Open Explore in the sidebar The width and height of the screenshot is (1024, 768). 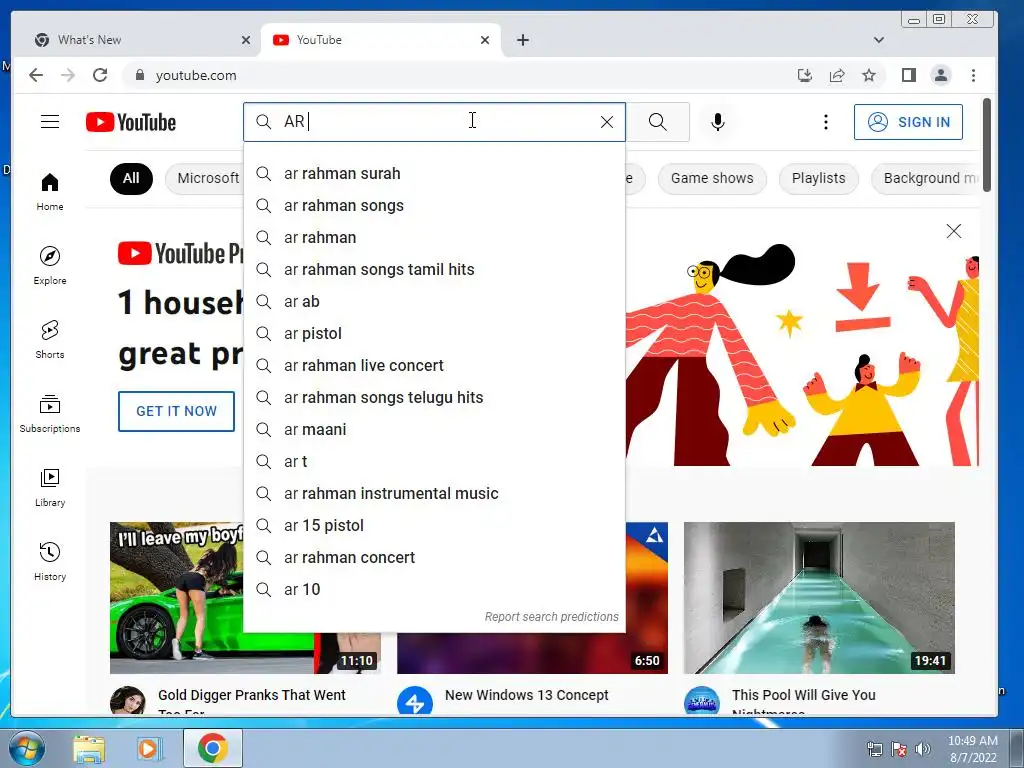pos(50,266)
